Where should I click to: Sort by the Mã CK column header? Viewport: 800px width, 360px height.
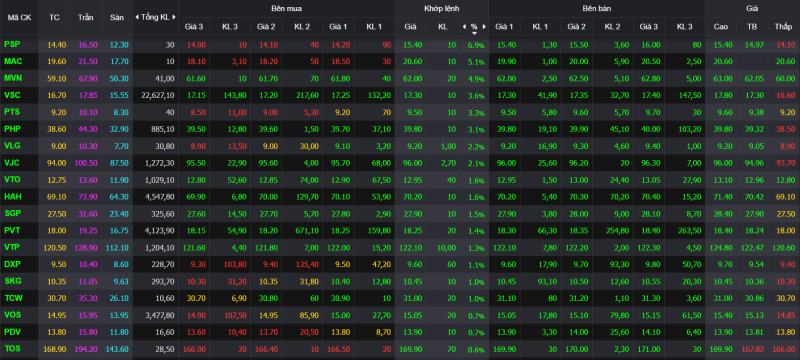point(19,17)
